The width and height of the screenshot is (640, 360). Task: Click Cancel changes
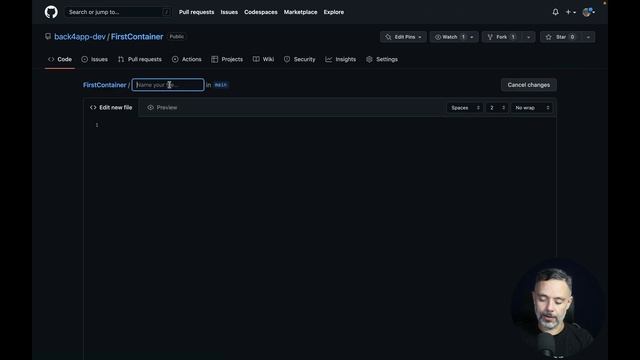[x=529, y=85]
